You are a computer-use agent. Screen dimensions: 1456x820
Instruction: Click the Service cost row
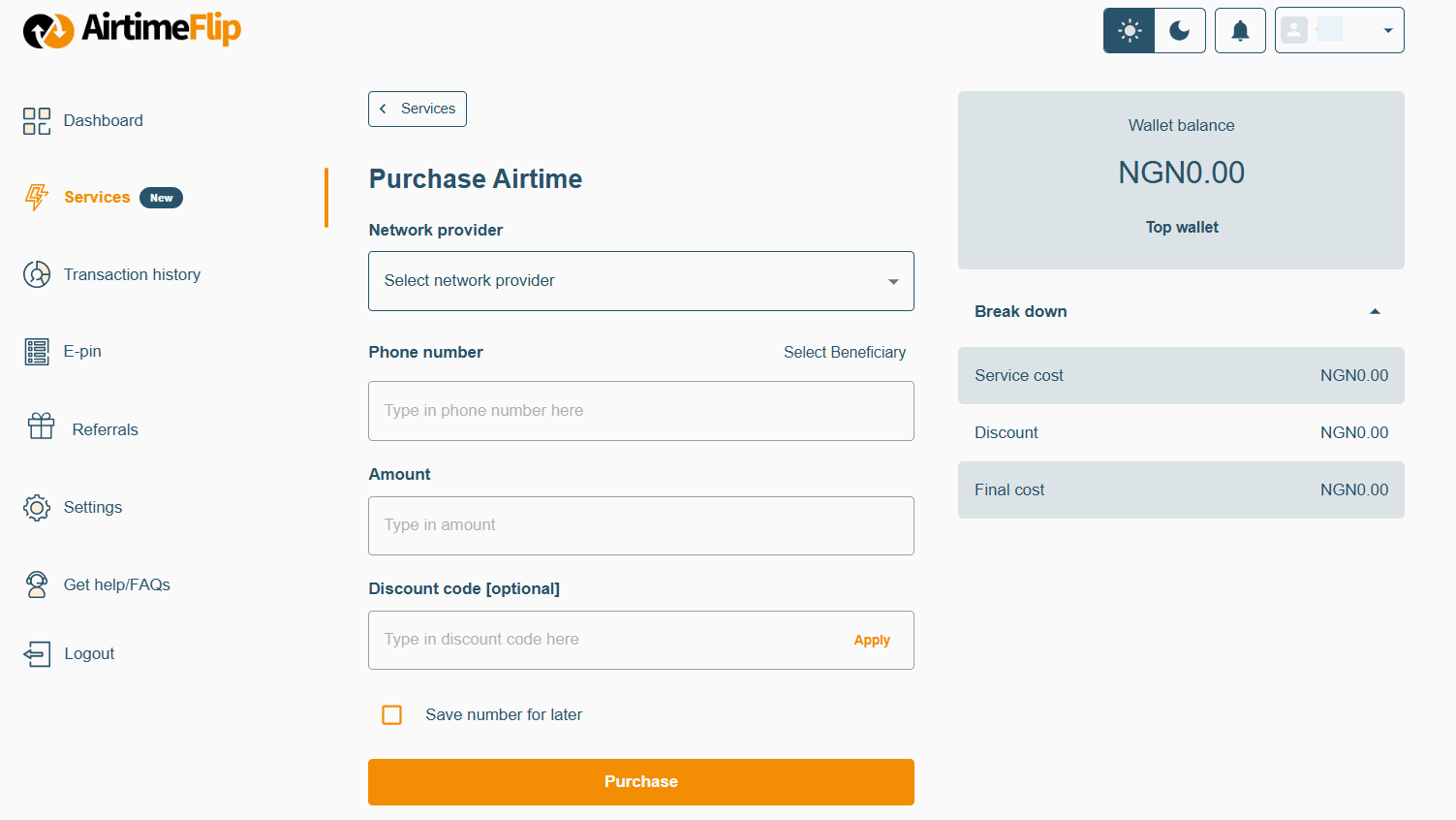1181,376
